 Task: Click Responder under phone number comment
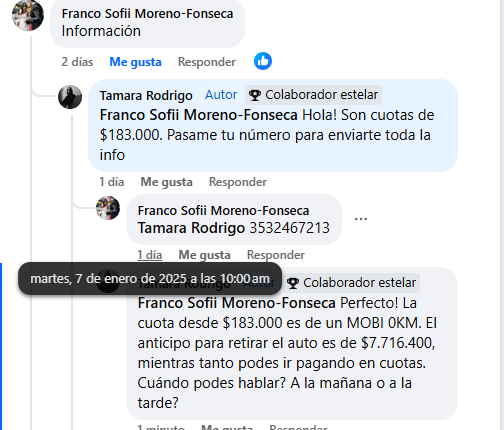(276, 255)
